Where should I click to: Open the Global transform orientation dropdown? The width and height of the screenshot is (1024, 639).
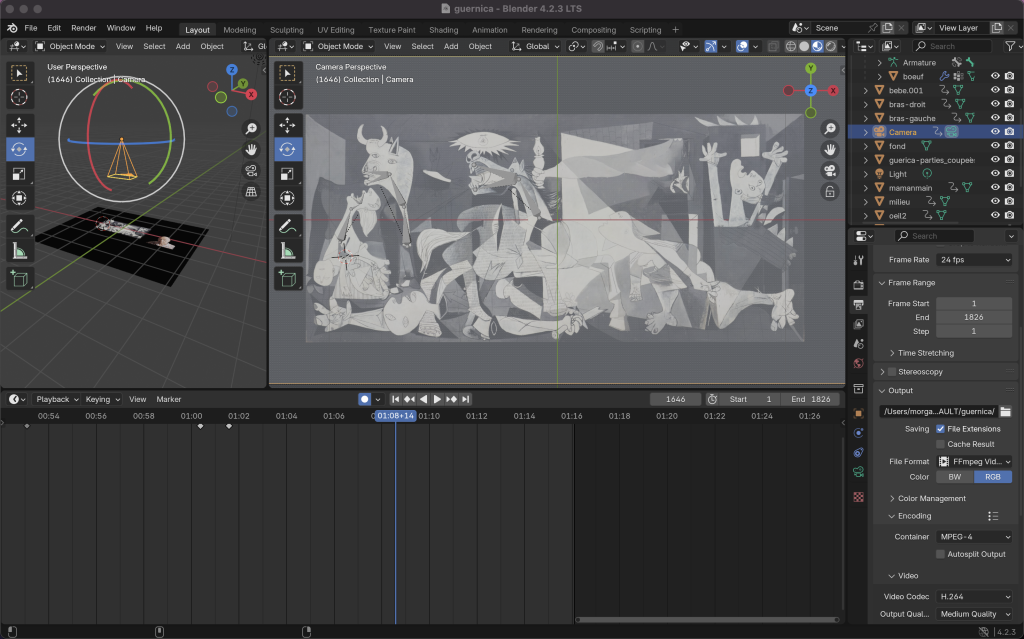[x=536, y=46]
